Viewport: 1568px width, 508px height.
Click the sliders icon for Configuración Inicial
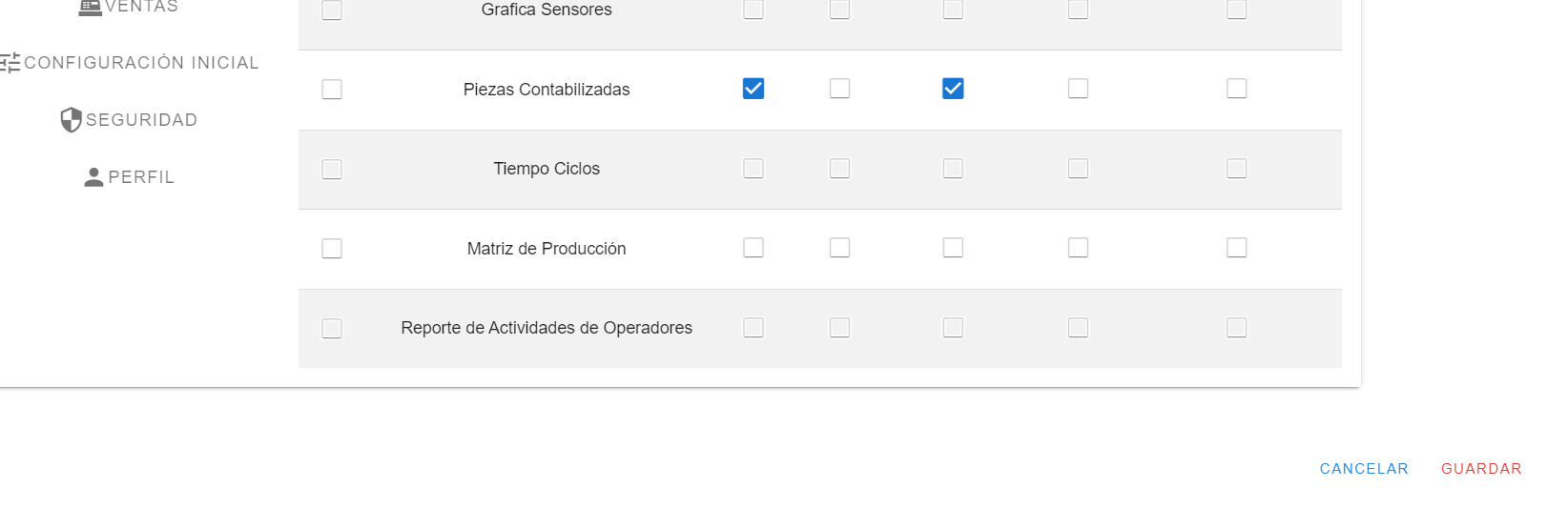click(10, 63)
